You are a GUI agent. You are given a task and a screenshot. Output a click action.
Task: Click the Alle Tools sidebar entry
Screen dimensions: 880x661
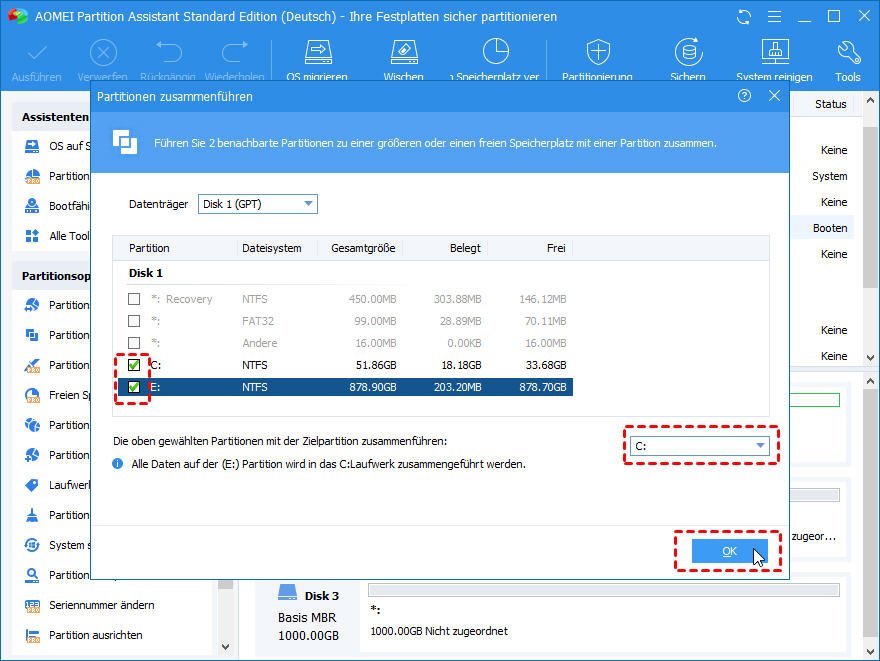pyautogui.click(x=69, y=236)
